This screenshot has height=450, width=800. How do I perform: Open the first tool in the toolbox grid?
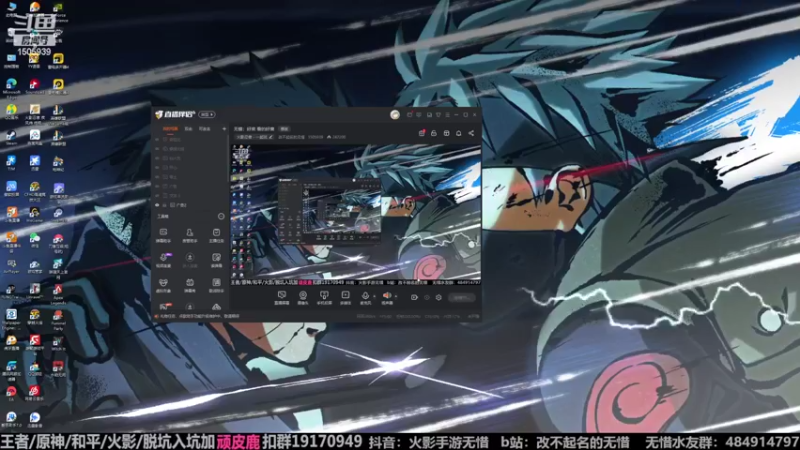coord(163,235)
